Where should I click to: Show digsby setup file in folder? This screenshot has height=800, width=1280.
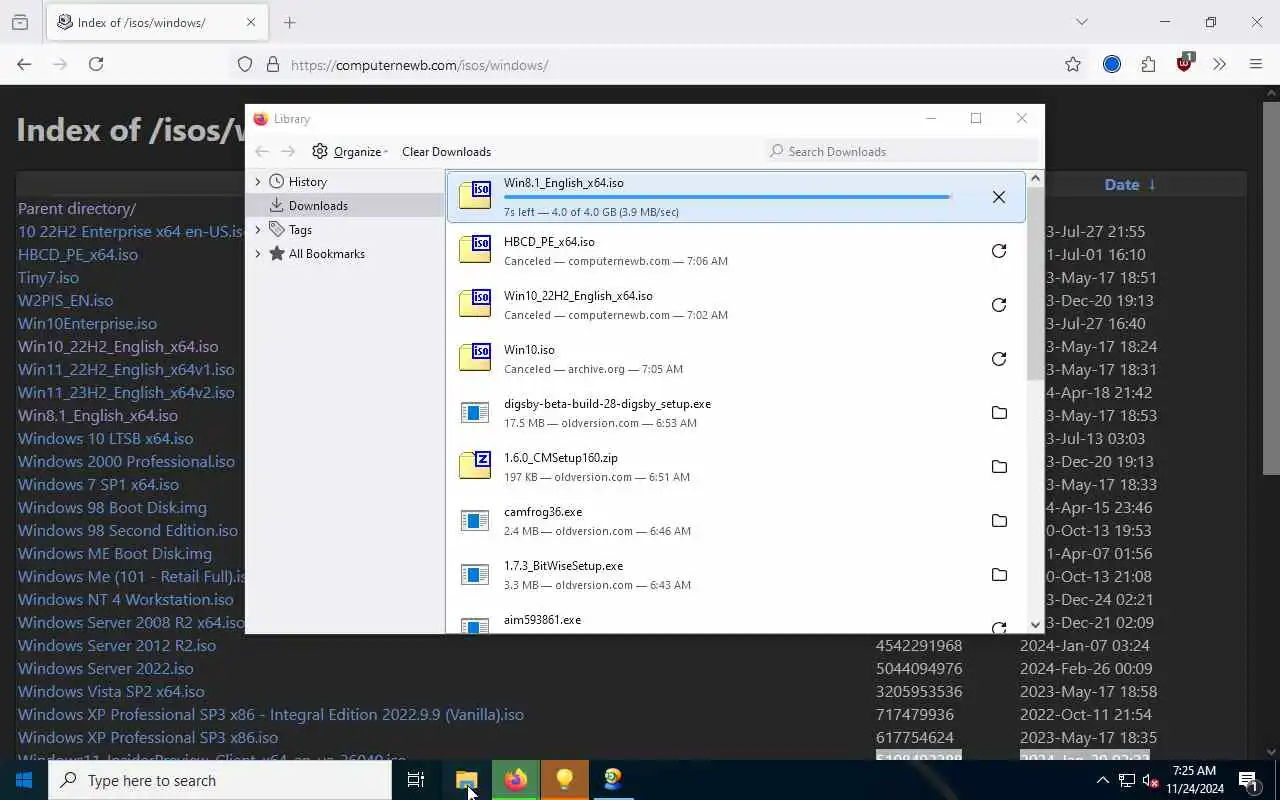[x=998, y=413]
